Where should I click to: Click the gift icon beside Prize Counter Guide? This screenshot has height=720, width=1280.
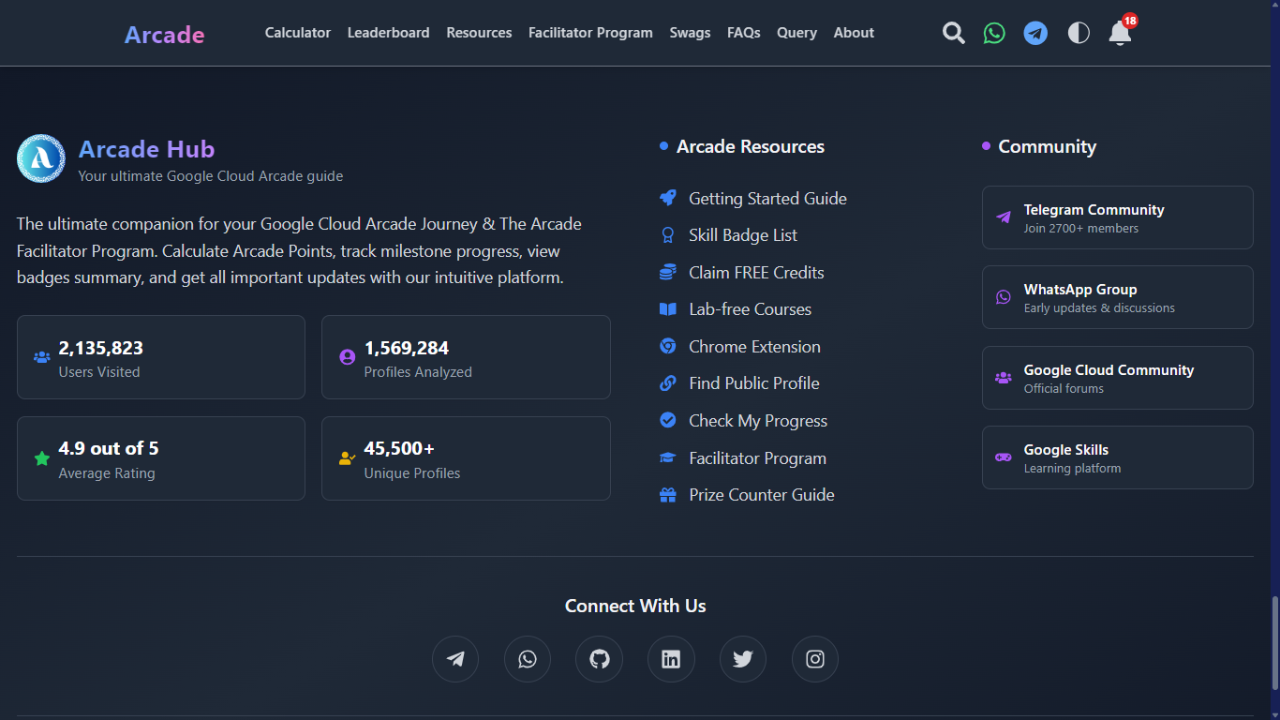[668, 495]
